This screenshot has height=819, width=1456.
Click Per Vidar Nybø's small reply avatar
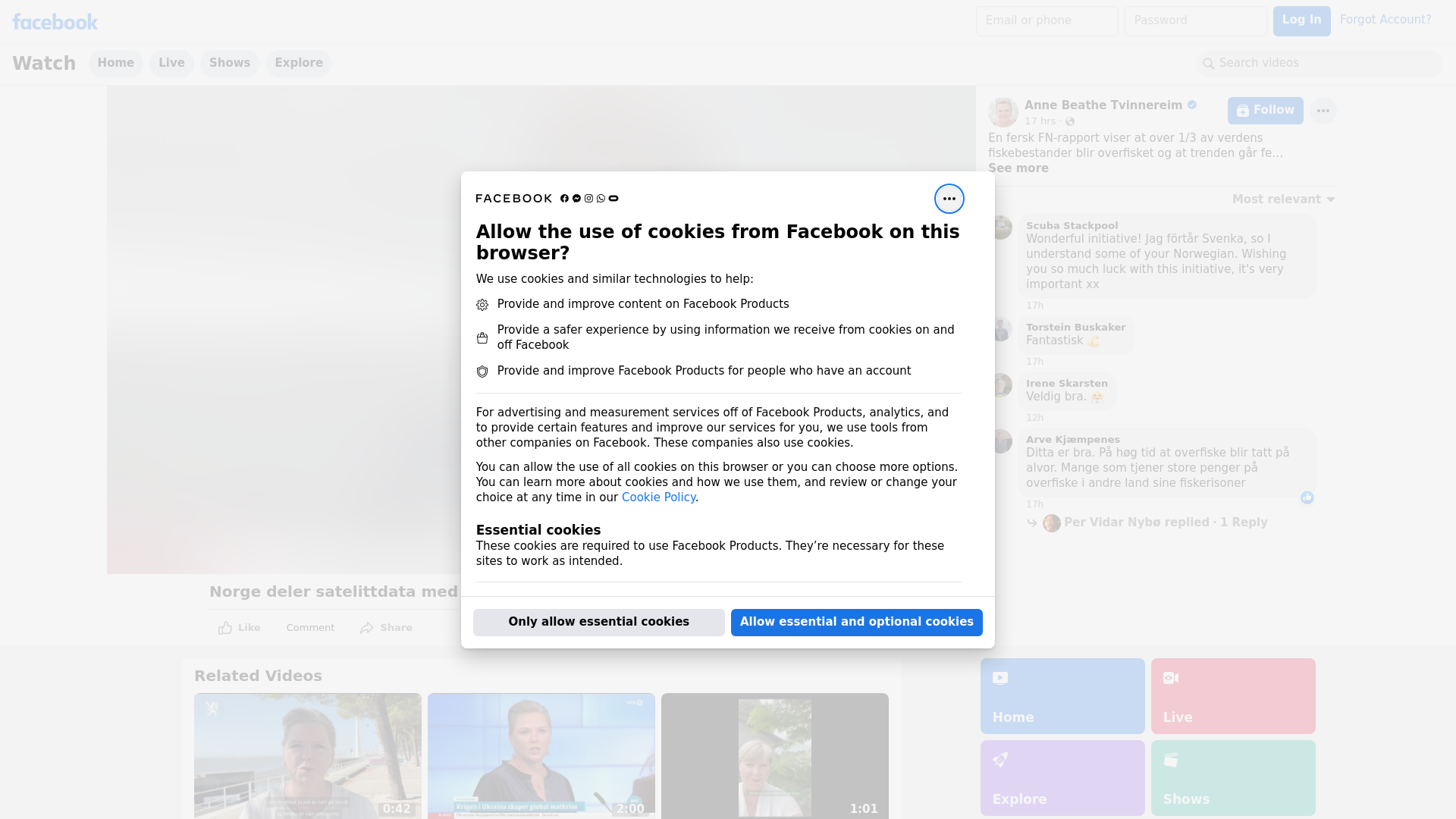[x=1051, y=523]
